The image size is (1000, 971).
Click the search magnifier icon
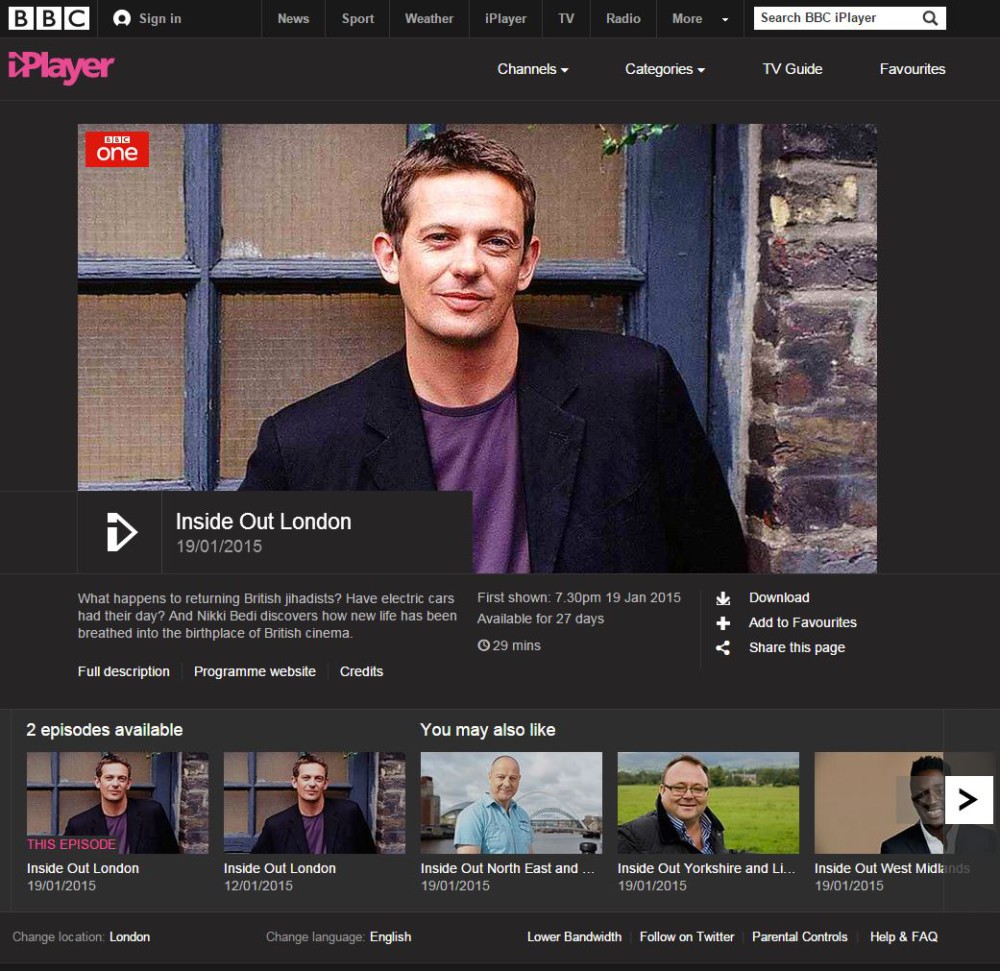point(929,18)
